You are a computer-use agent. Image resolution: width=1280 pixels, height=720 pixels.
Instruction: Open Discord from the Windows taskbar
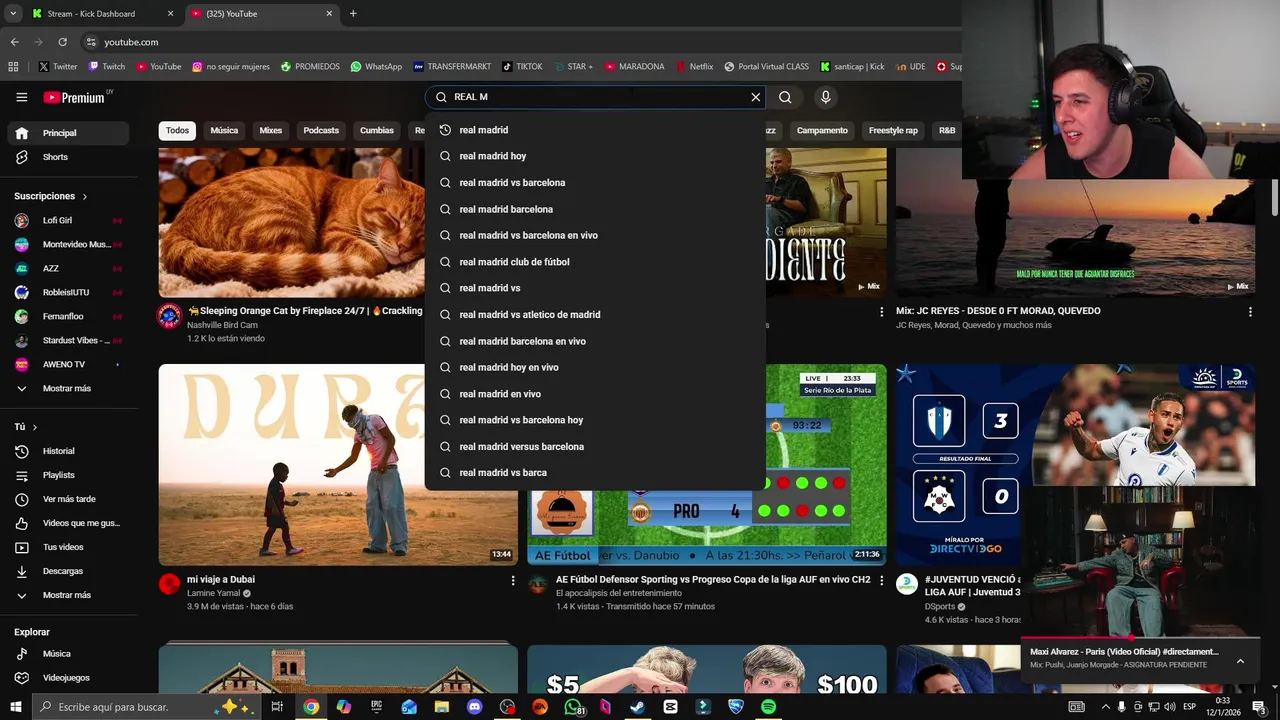click(x=474, y=707)
